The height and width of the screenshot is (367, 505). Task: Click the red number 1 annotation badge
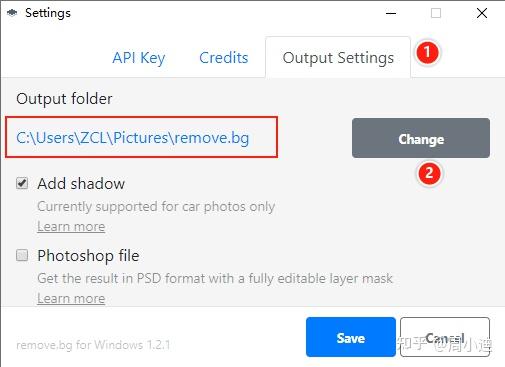tap(427, 52)
